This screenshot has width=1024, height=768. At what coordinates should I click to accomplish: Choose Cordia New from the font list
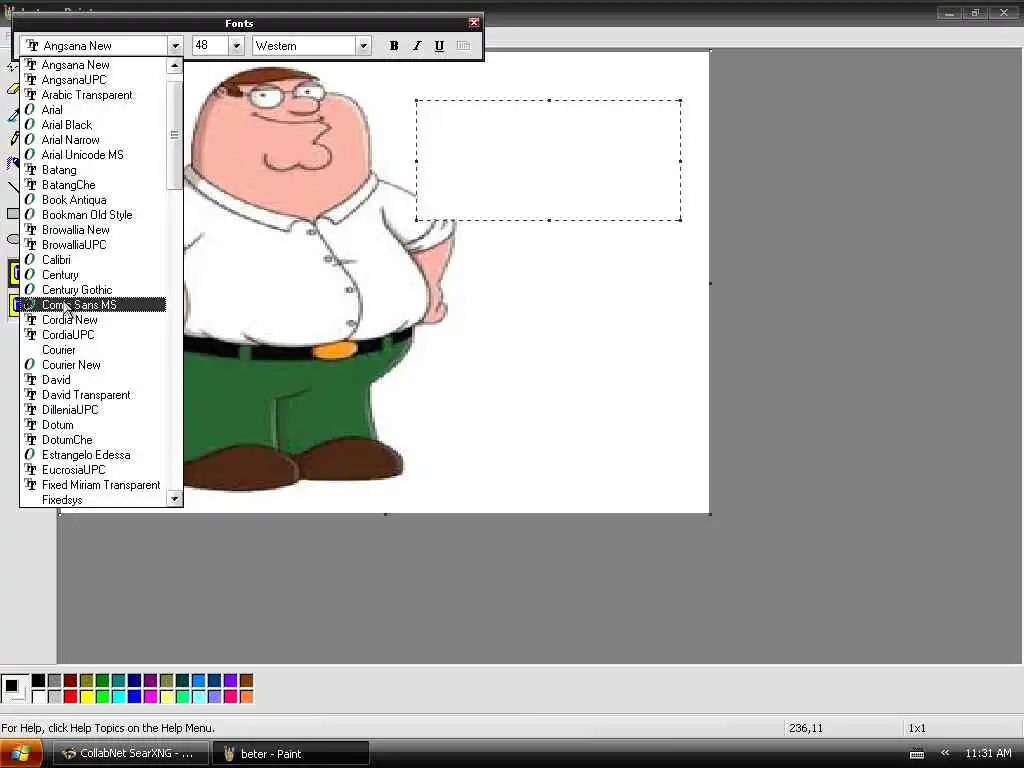[93, 320]
